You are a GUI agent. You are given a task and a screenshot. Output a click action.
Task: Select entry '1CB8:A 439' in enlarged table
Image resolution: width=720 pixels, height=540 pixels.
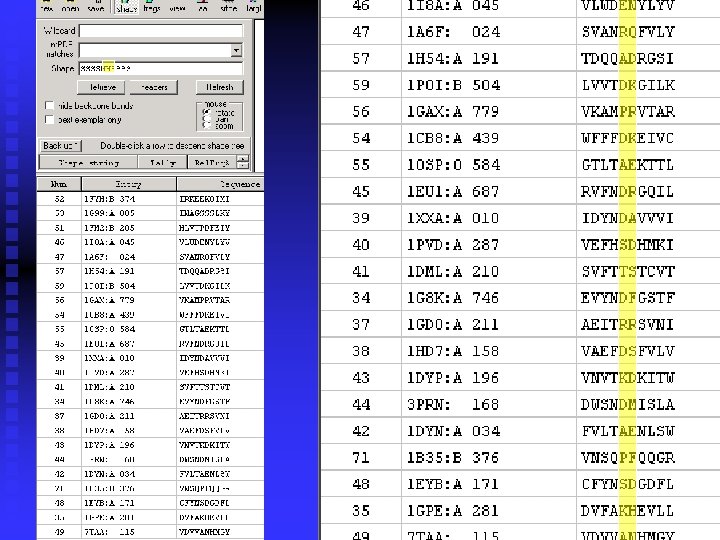453,138
